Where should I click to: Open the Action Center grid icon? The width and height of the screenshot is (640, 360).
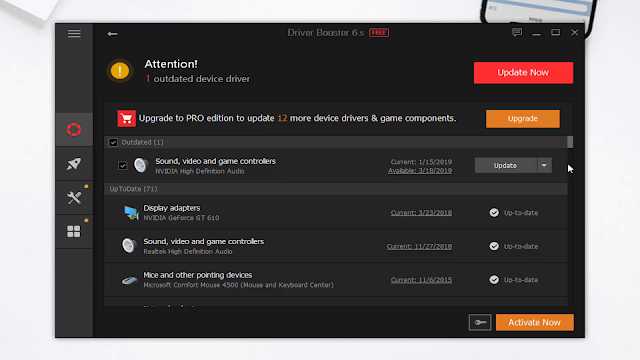coord(74,231)
